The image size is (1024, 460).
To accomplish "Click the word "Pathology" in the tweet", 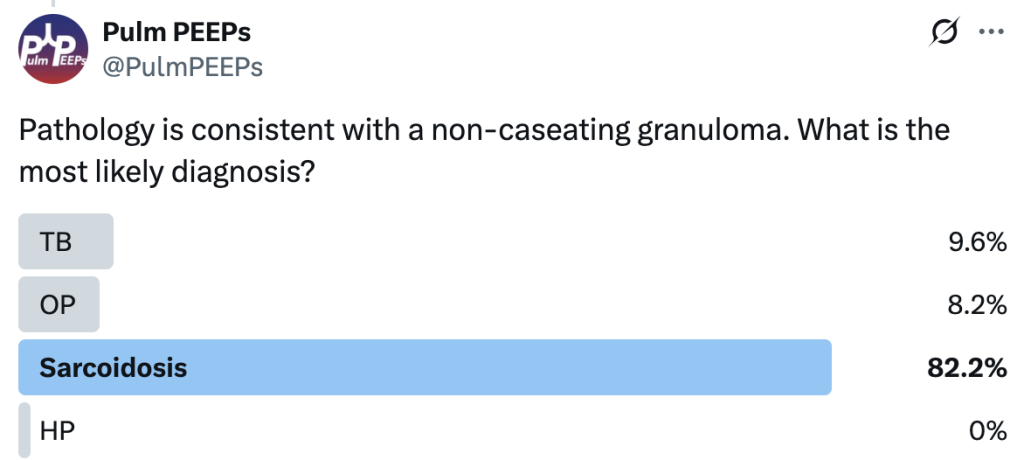I will (x=79, y=131).
